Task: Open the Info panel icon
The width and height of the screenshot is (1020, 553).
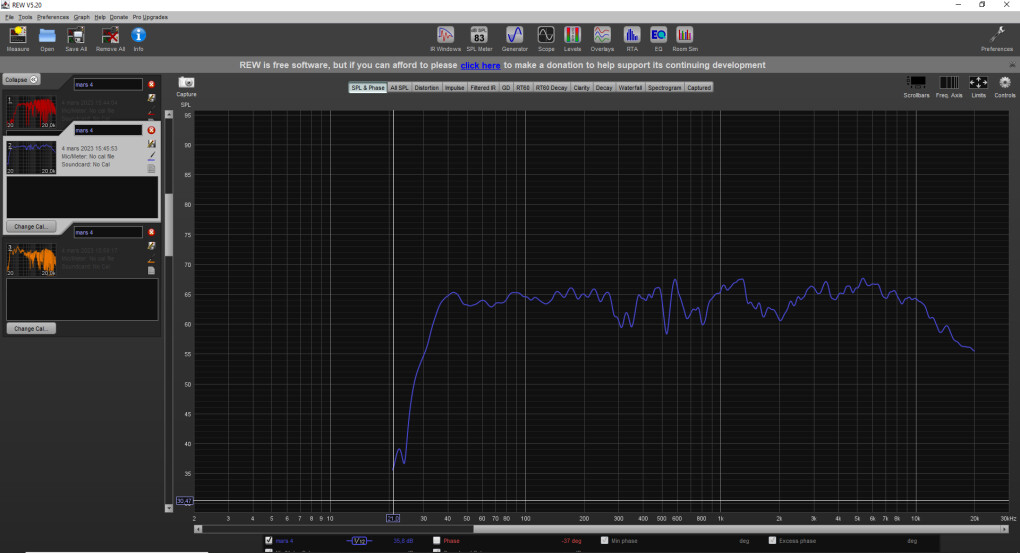Action: (x=139, y=39)
